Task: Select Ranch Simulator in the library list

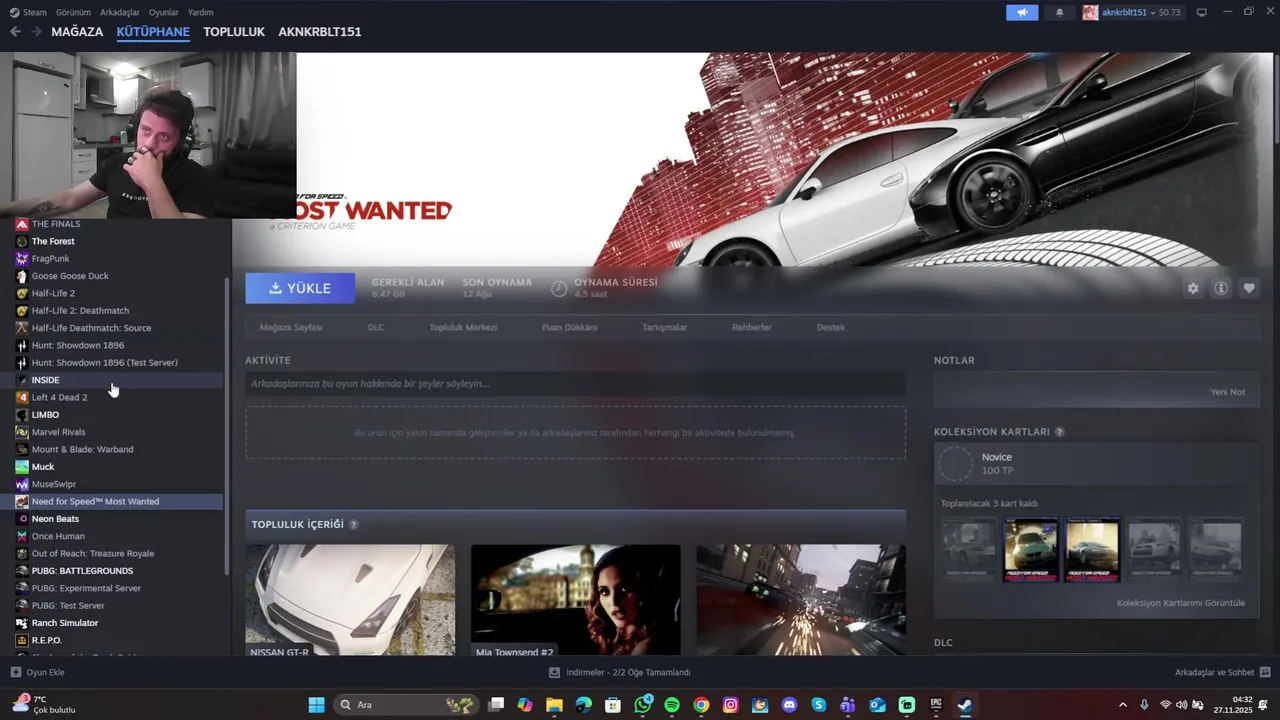Action: tap(112, 623)
